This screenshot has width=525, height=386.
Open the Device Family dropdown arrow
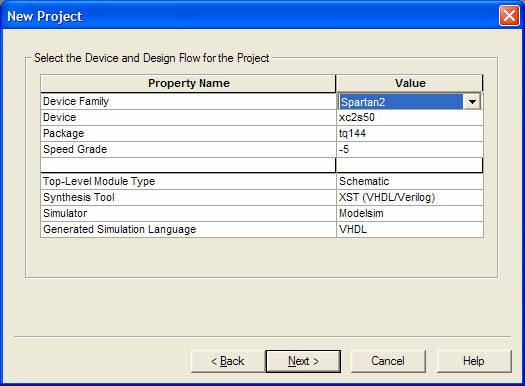point(472,102)
